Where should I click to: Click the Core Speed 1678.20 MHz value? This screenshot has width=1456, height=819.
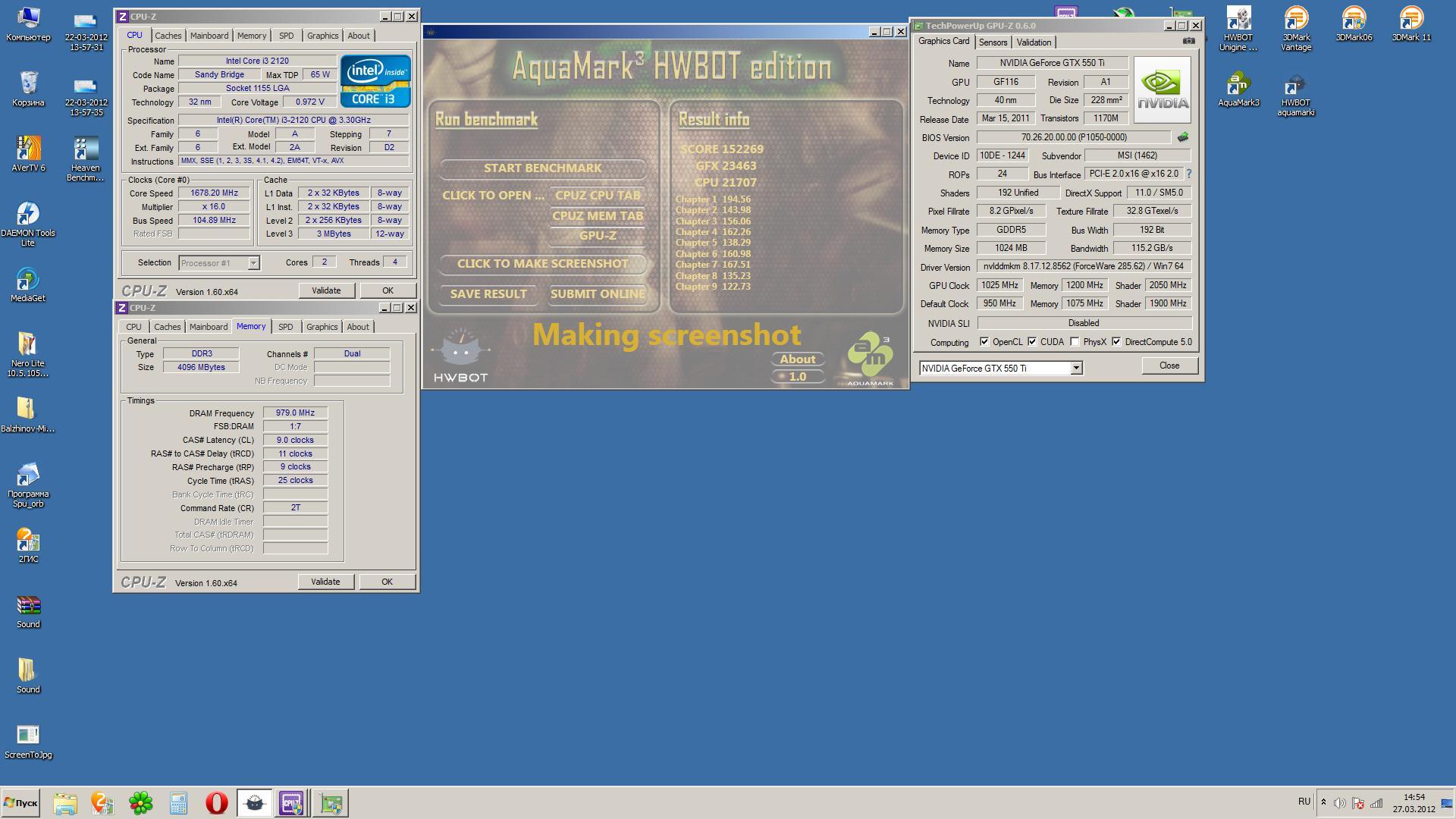[x=214, y=193]
